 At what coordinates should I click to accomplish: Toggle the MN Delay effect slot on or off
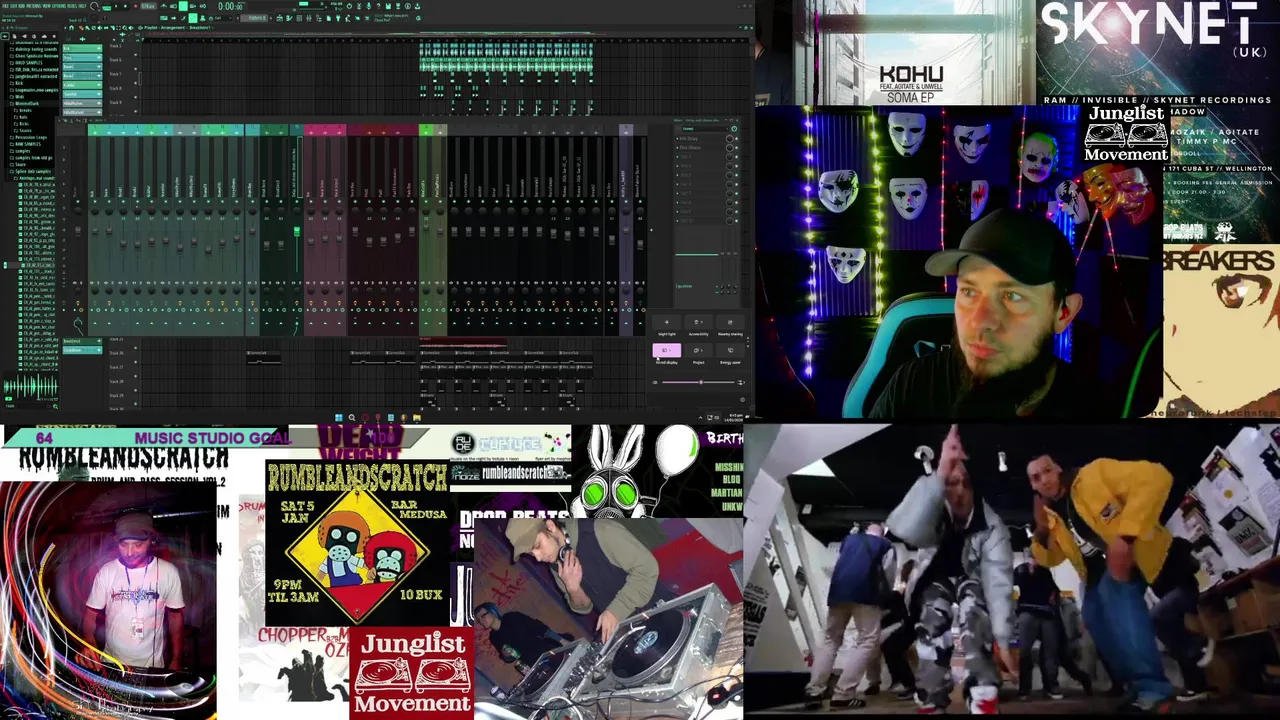(x=737, y=139)
